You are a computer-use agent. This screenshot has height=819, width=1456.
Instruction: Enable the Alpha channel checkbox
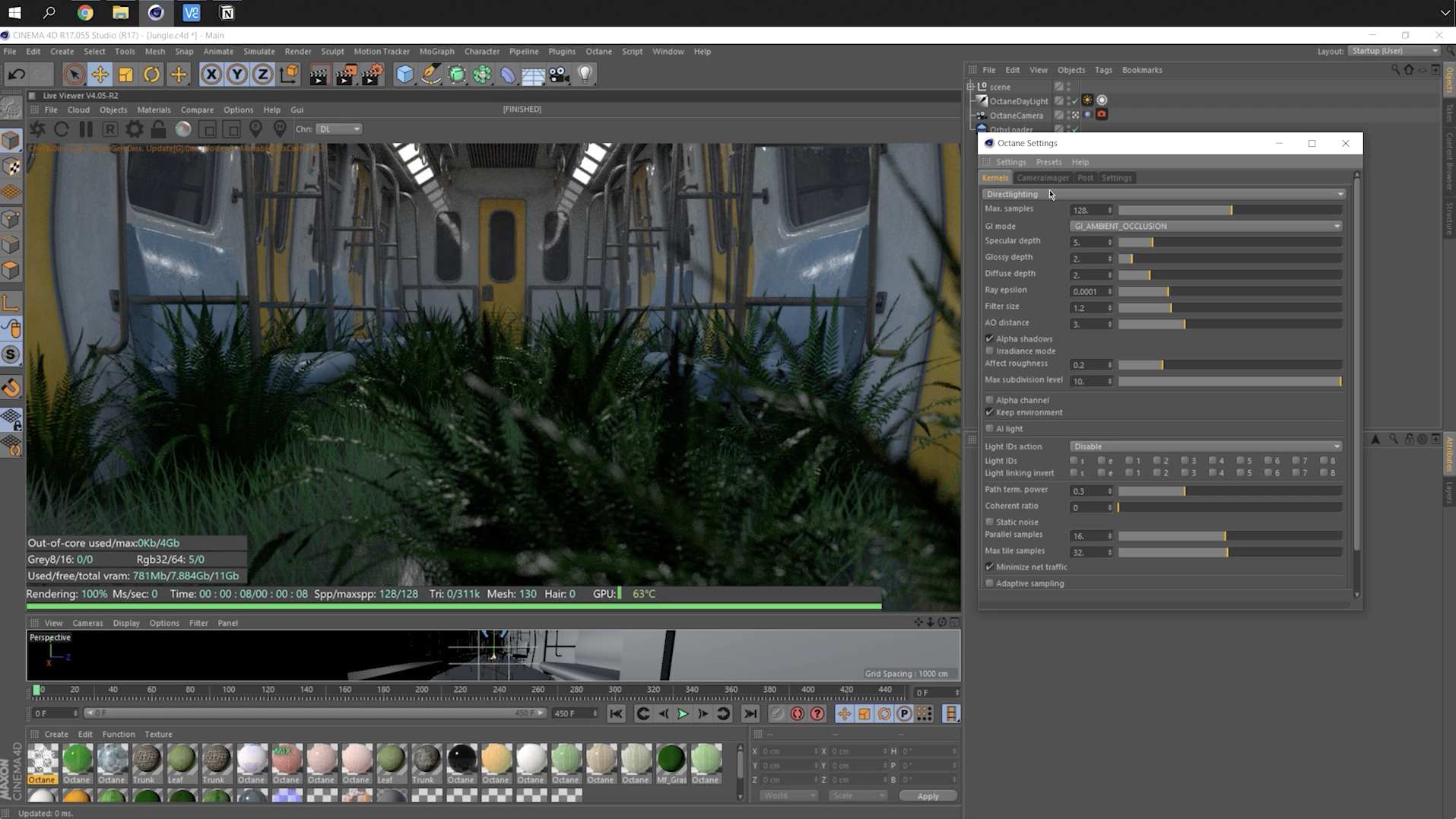coord(989,400)
